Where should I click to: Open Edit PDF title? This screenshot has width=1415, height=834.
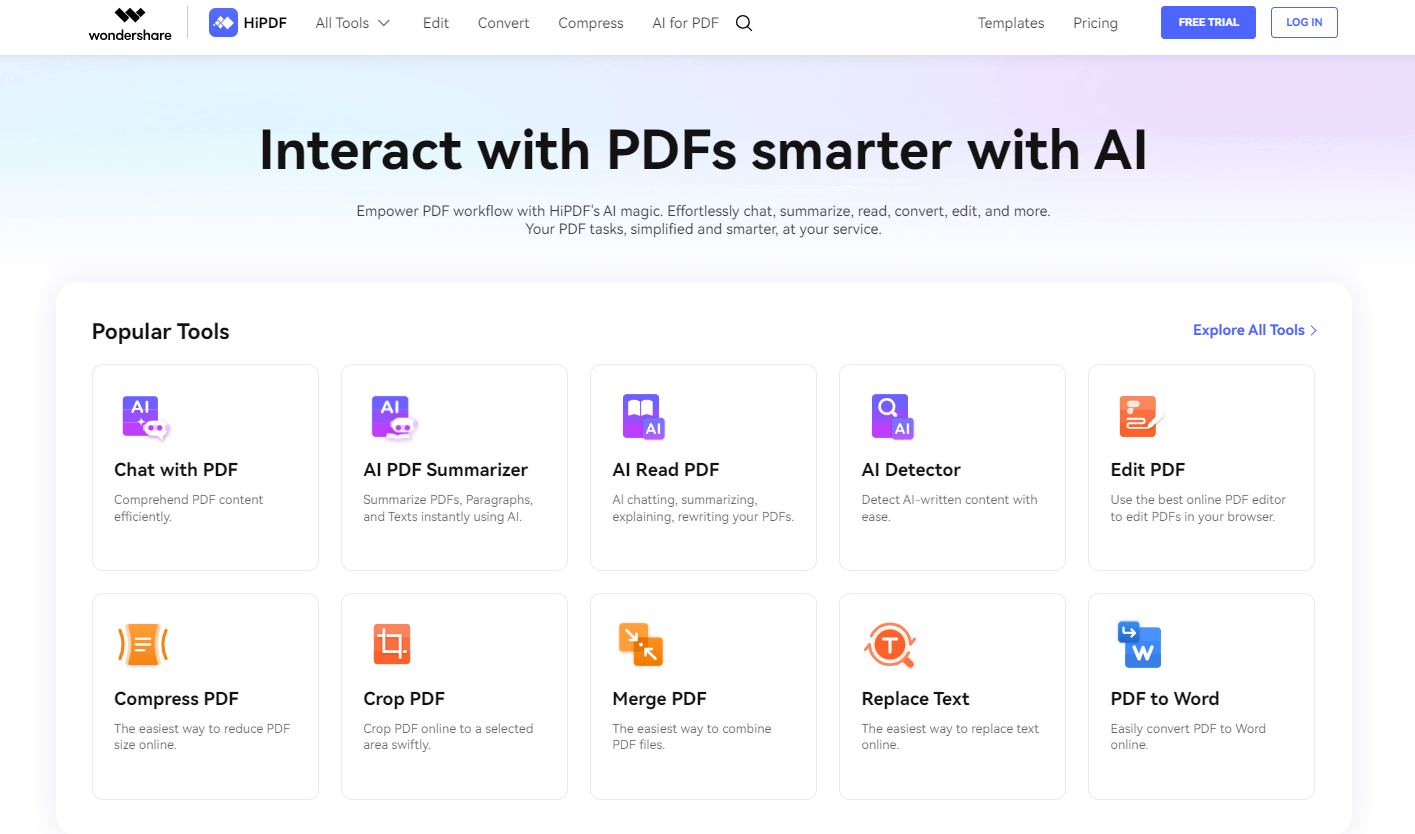1148,470
